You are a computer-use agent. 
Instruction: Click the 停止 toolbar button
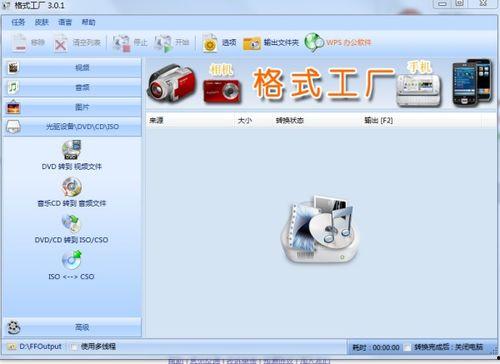click(x=129, y=43)
